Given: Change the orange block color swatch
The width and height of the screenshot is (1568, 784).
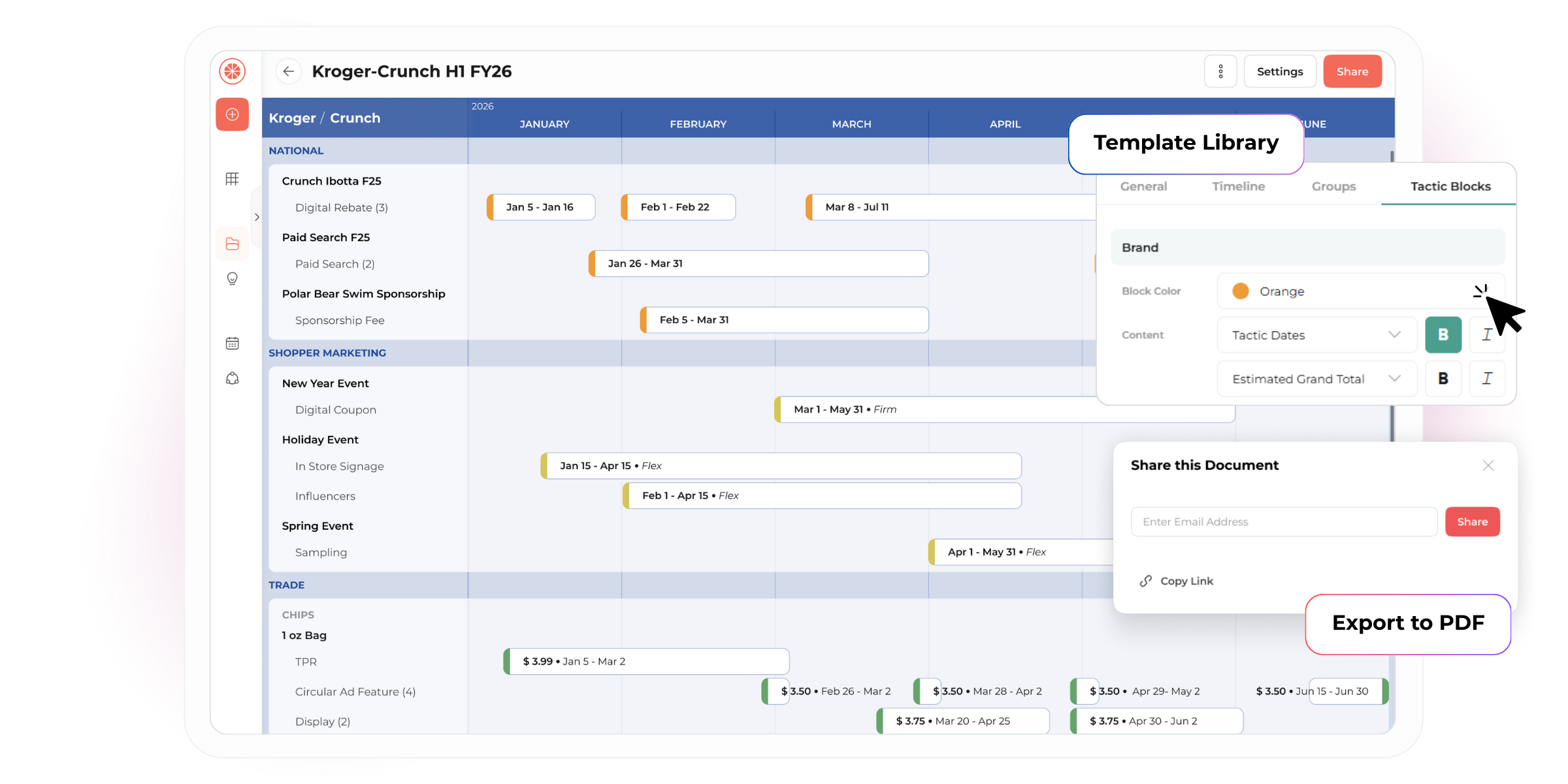Looking at the screenshot, I should click(1239, 291).
